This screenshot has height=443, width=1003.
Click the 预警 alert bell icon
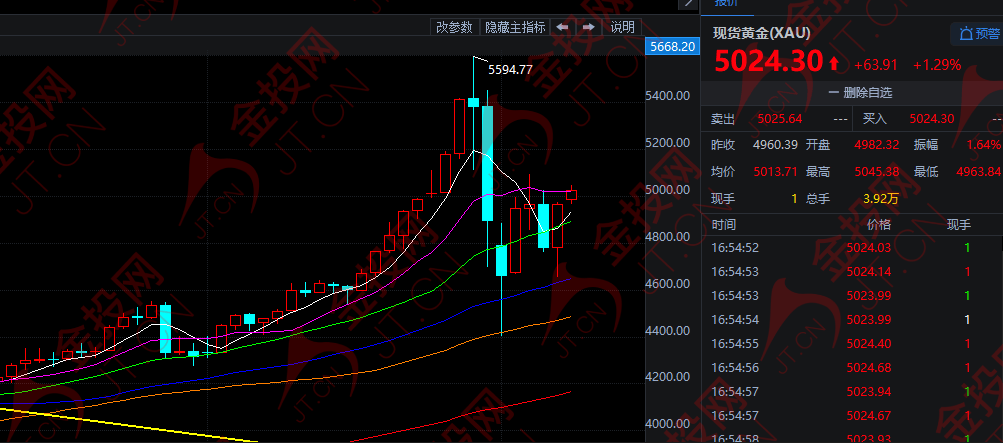(x=965, y=34)
